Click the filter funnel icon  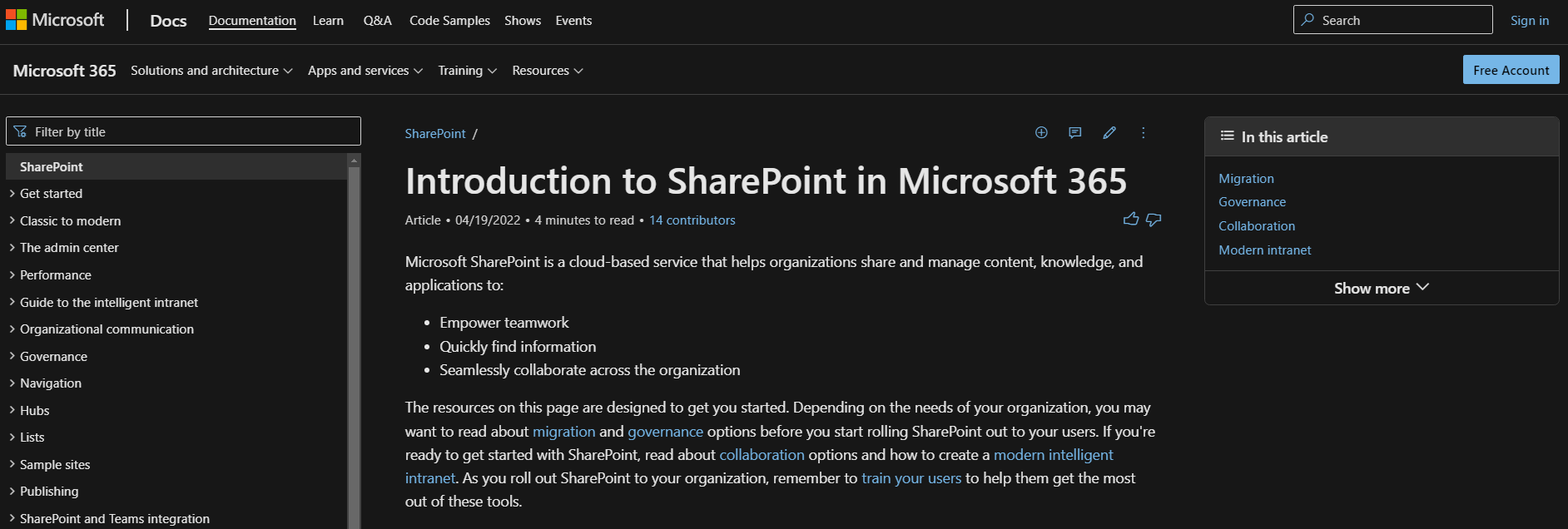(x=20, y=131)
